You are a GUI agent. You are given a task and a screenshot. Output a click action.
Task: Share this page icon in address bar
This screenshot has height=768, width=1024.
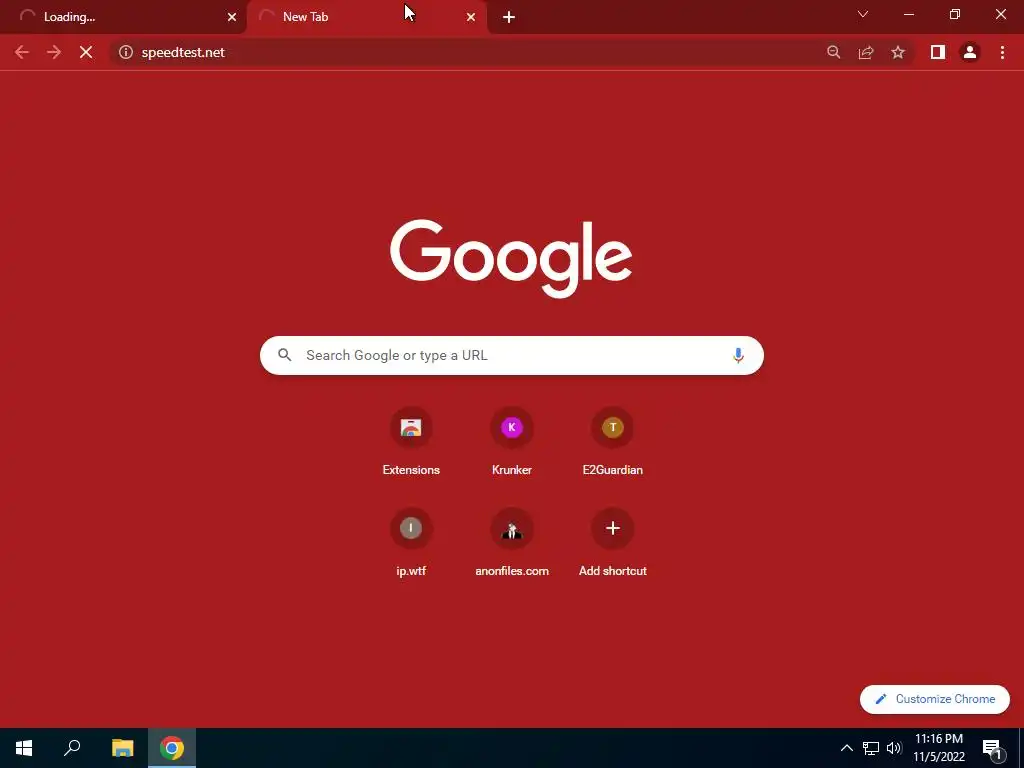click(866, 52)
